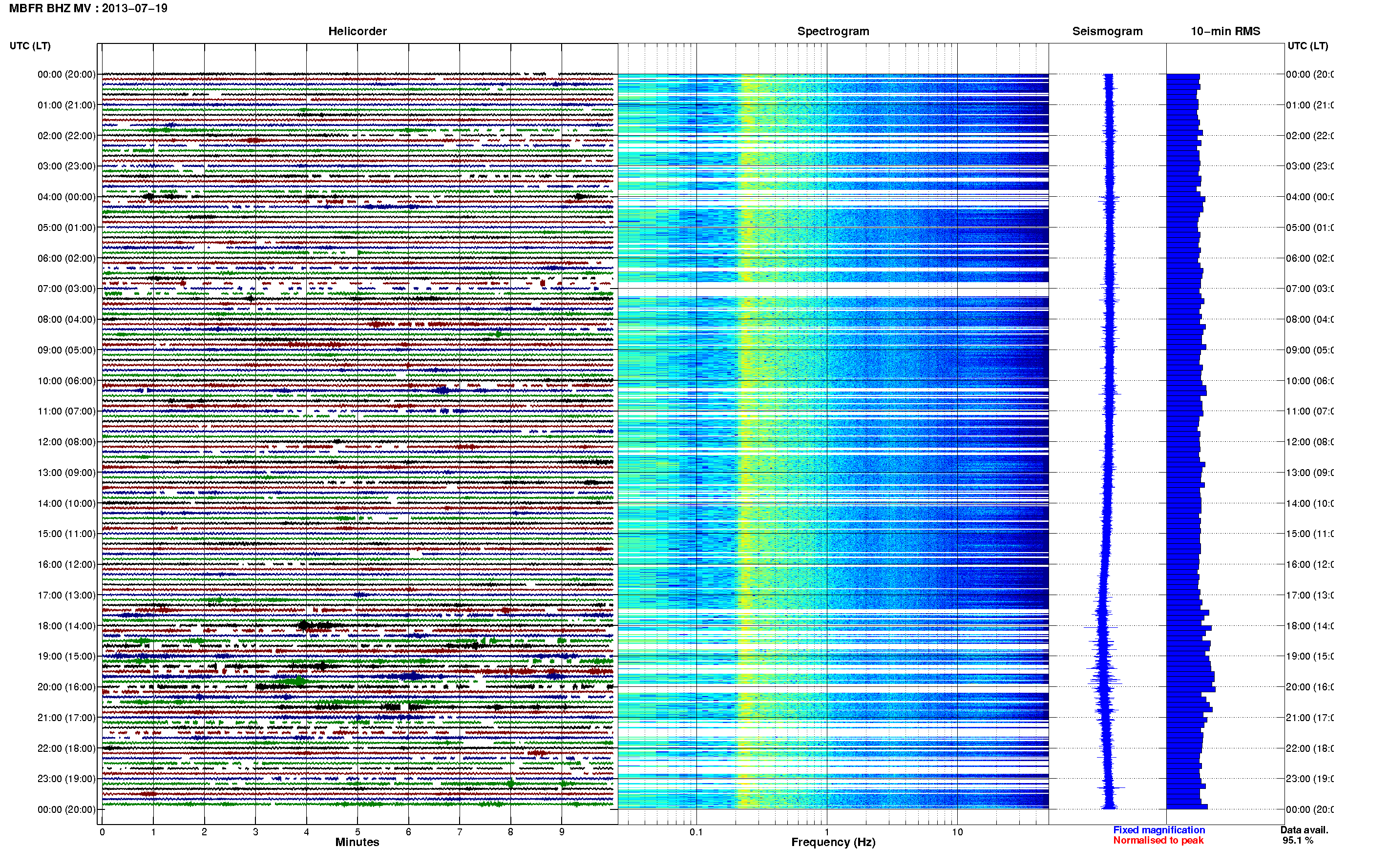Viewport: 1389px width, 868px height.
Task: Click the 95.1 % data availability value
Action: [x=1298, y=841]
